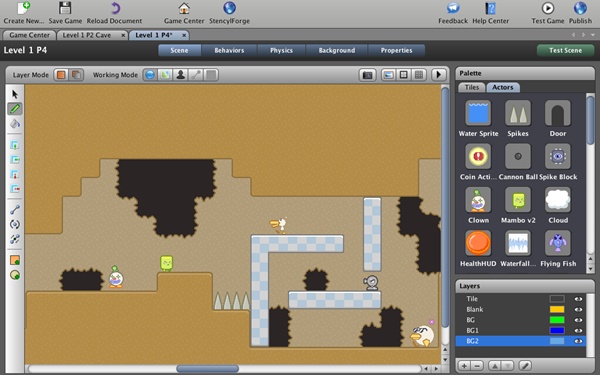Select the arrow selection tool
Viewport: 600px width, 375px height.
[15, 94]
